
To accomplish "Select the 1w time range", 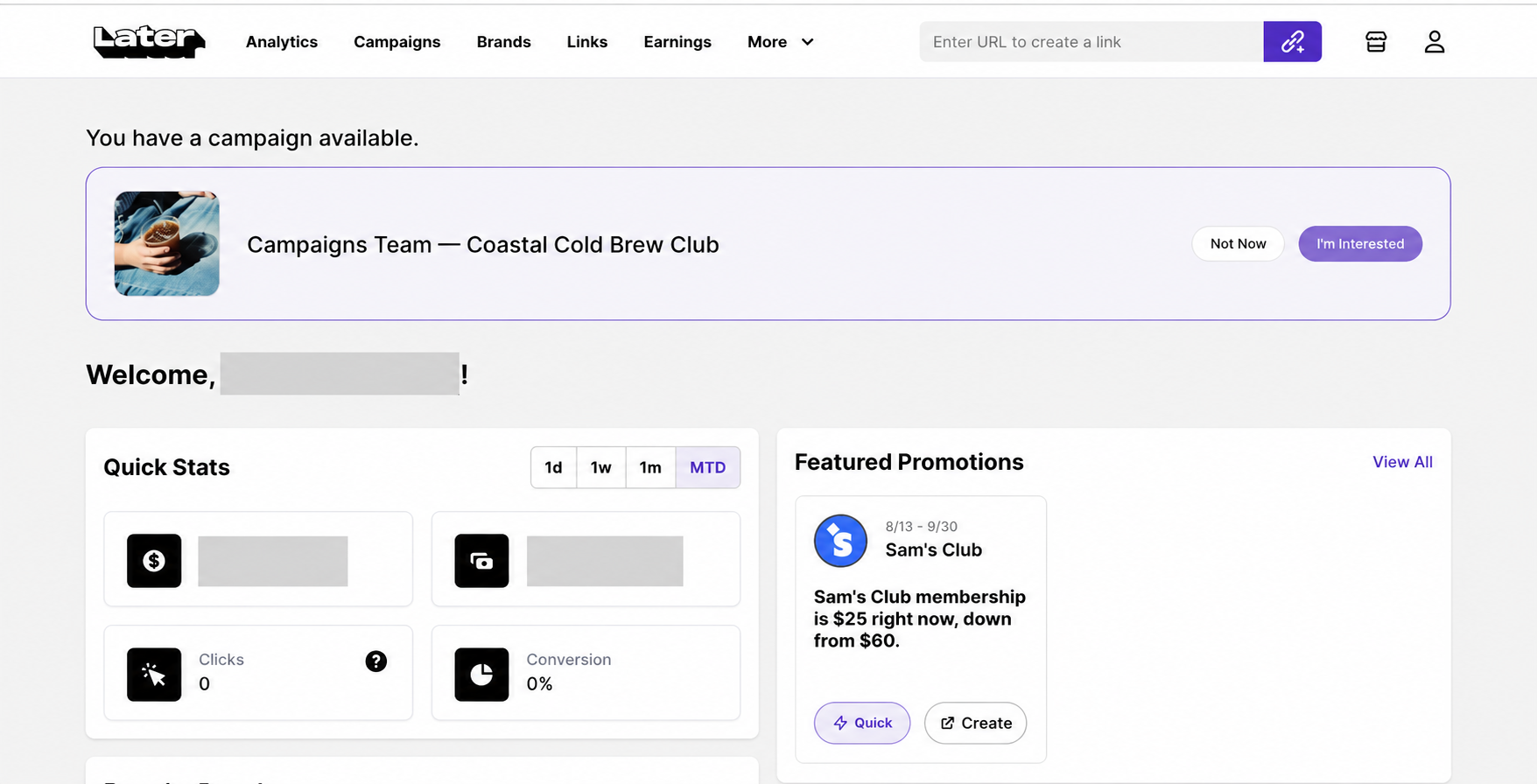I will pos(600,467).
